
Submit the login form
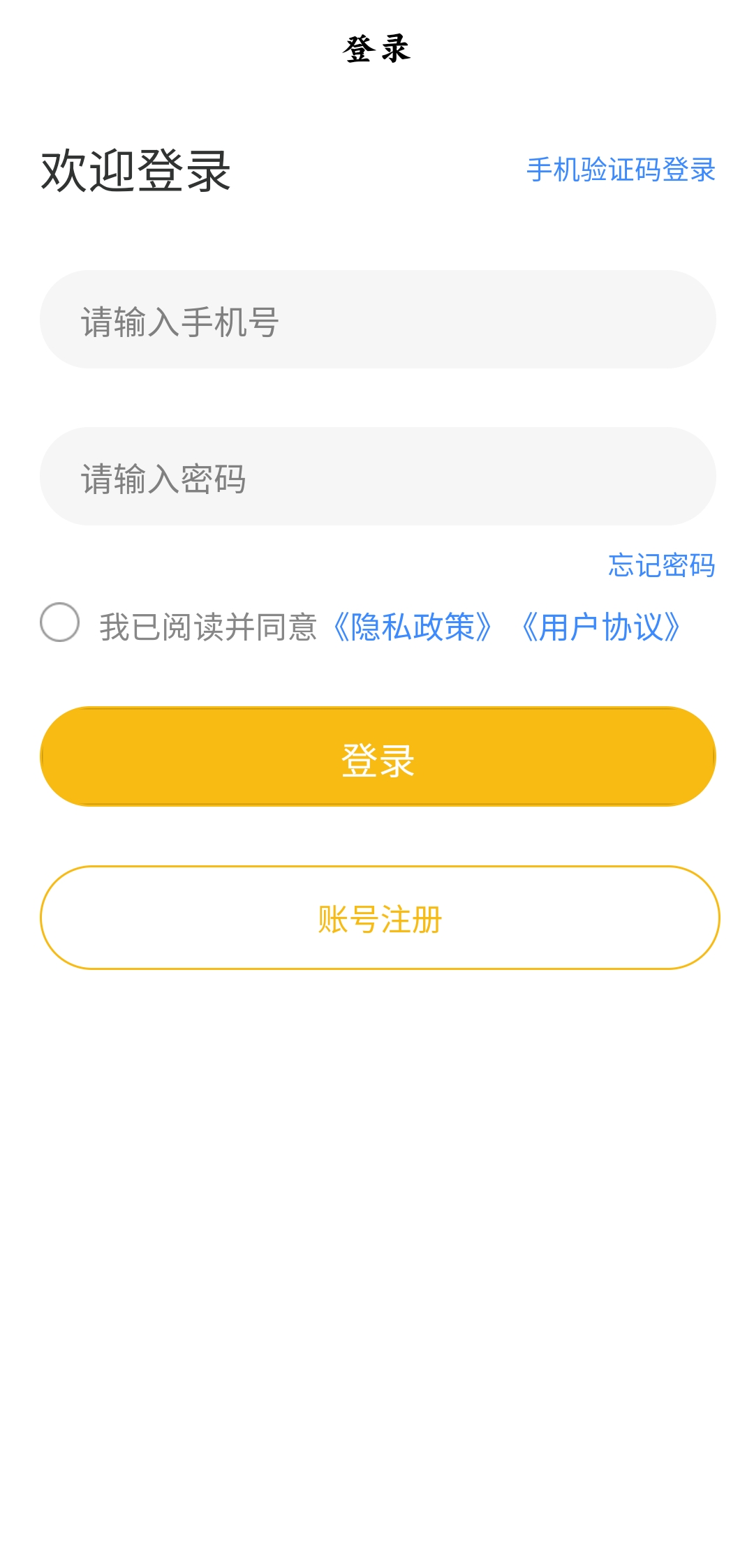378,756
